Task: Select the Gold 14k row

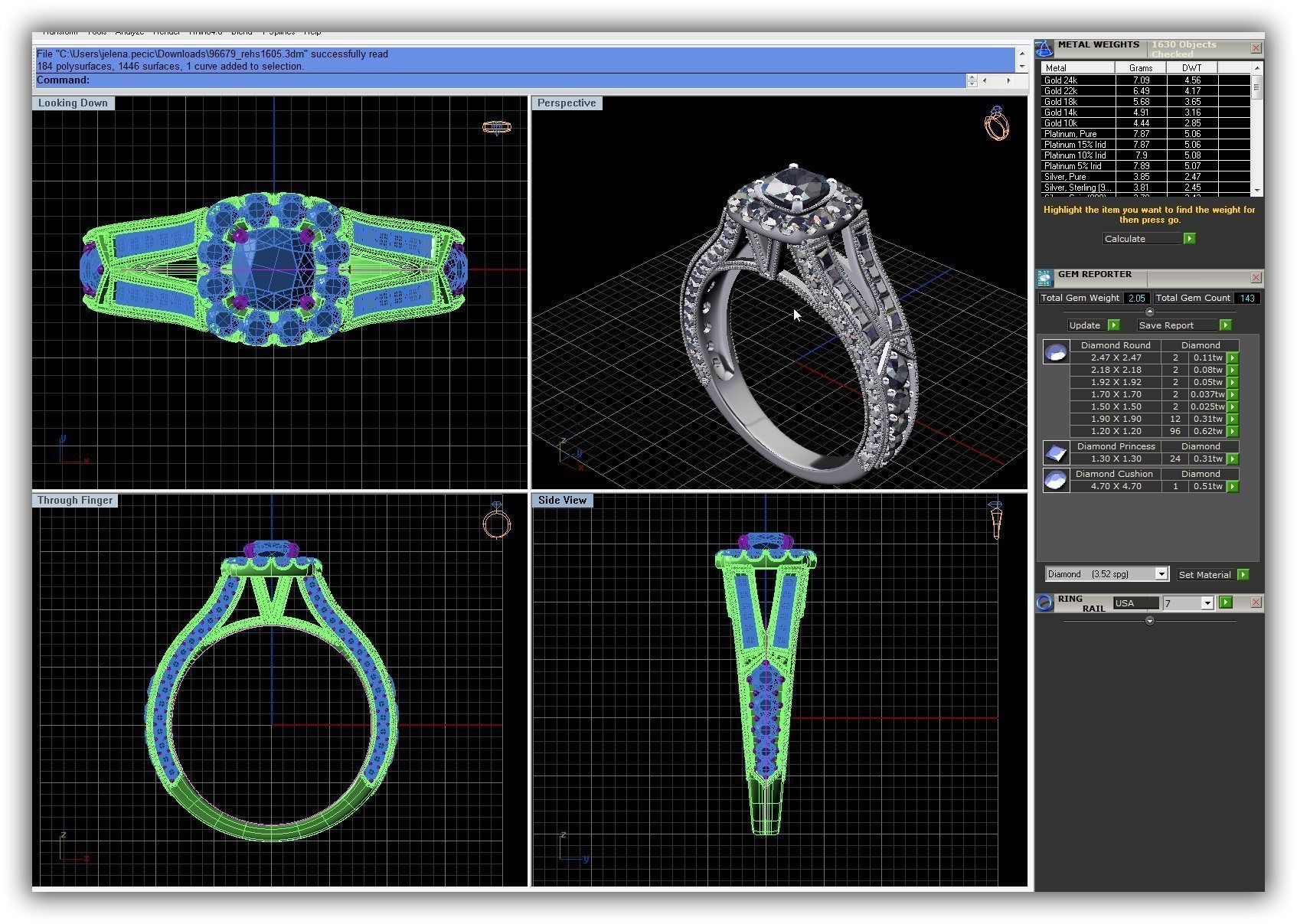Action: (x=1145, y=112)
